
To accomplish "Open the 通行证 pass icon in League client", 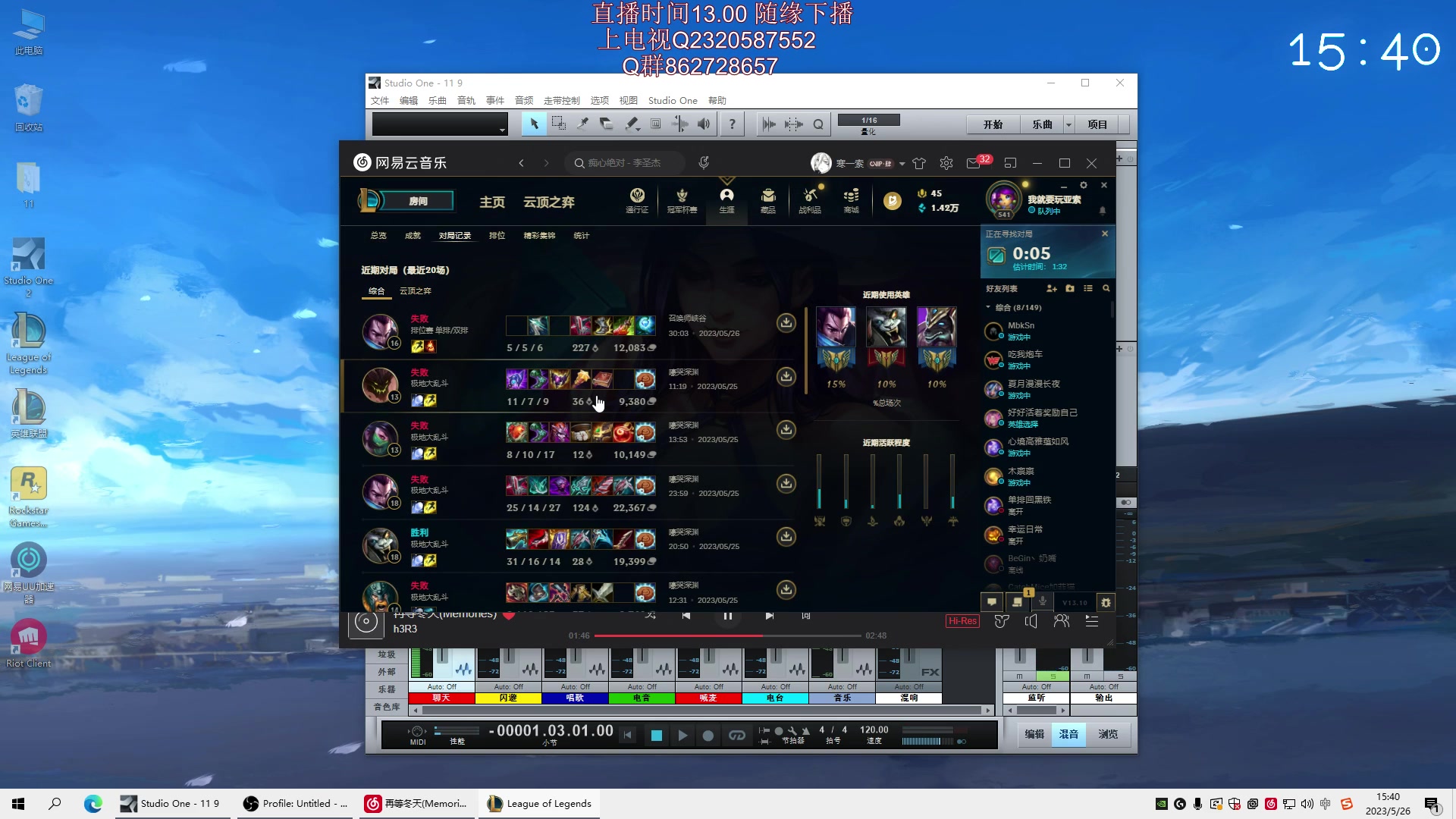I will coord(637,201).
